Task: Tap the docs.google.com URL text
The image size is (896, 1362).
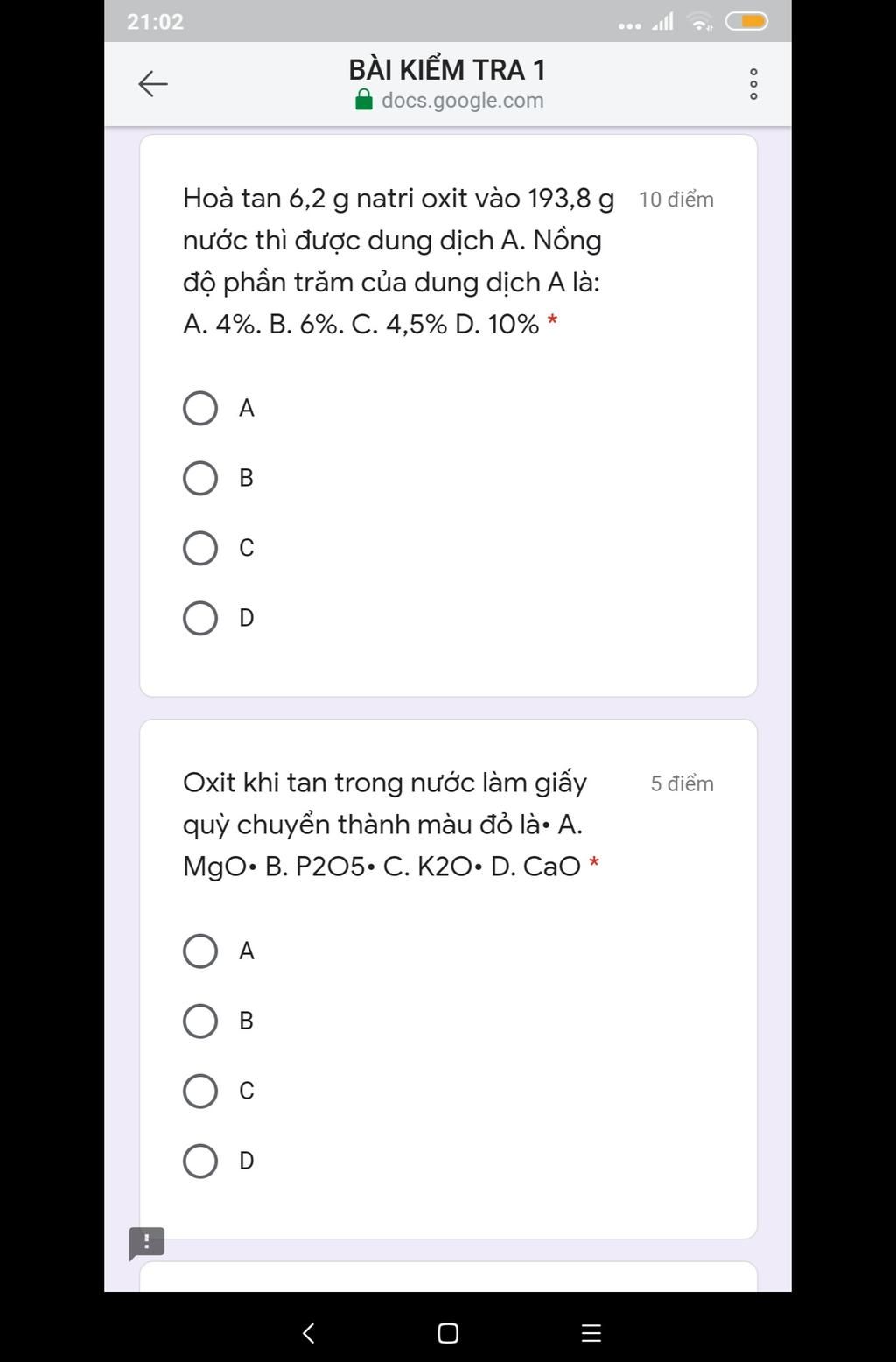Action: tap(462, 101)
